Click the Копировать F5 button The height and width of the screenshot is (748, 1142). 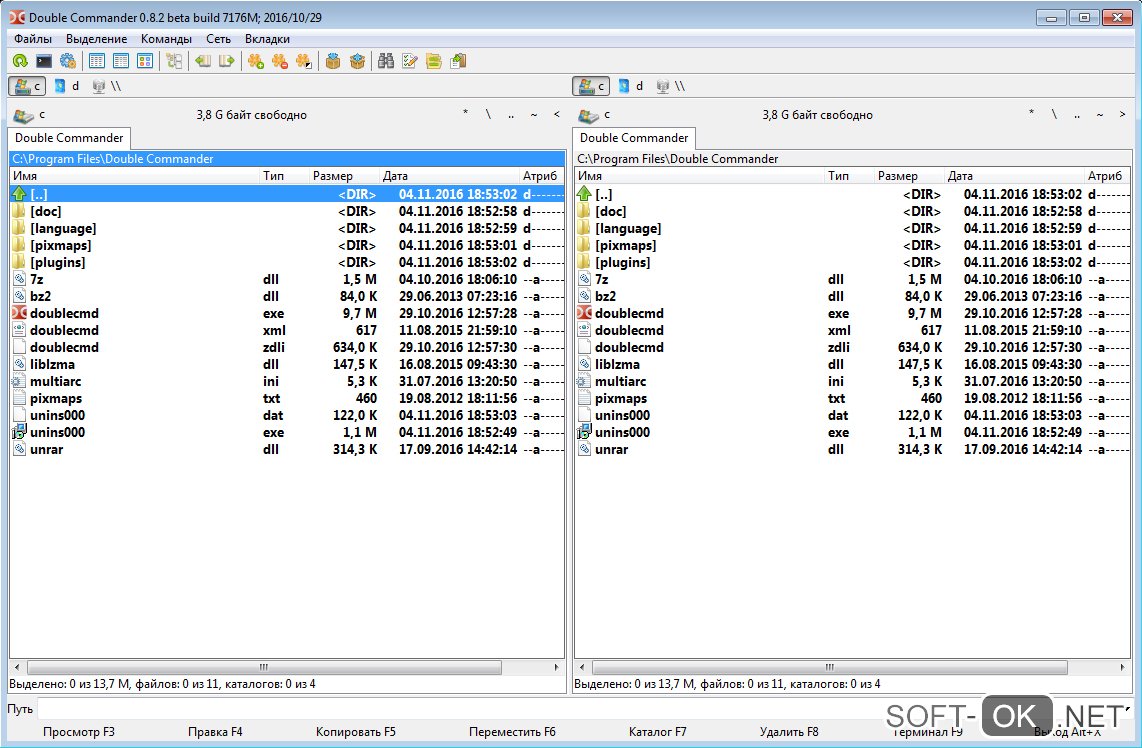pyautogui.click(x=355, y=732)
